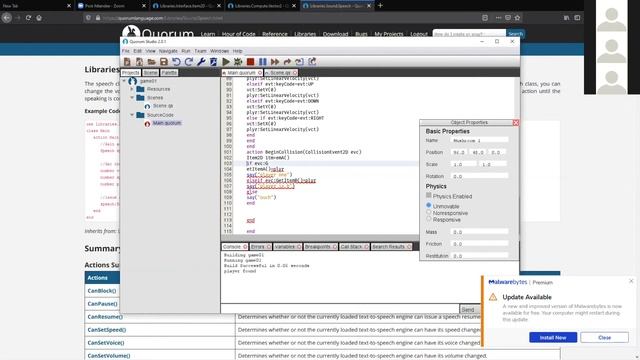Open the CanSetSpeed() action link

coord(107,330)
